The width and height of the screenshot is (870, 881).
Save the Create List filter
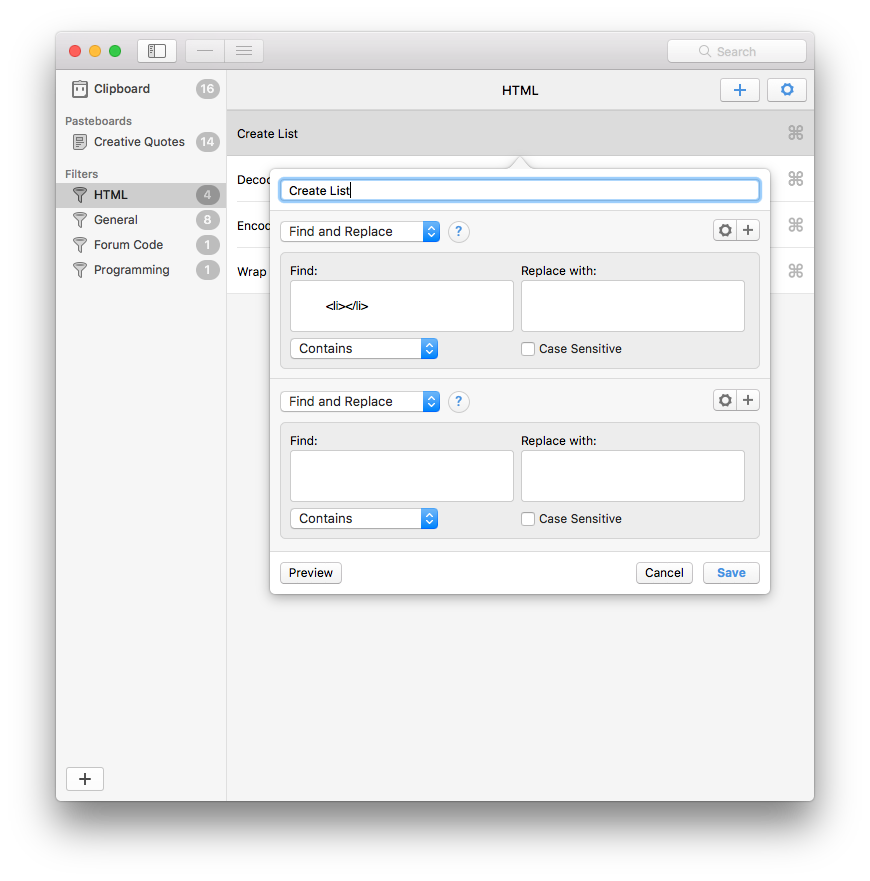(731, 572)
